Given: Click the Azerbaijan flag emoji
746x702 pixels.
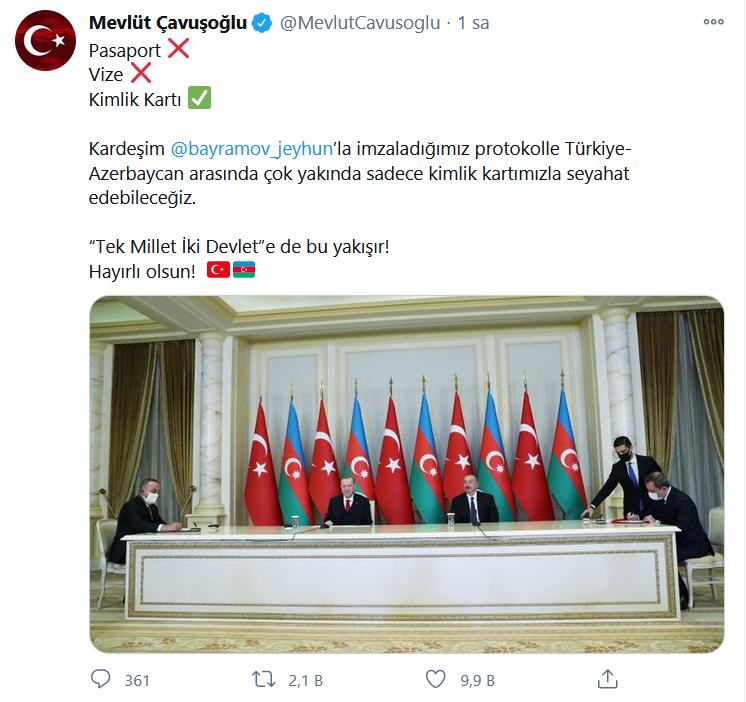Looking at the screenshot, I should pyautogui.click(x=244, y=270).
